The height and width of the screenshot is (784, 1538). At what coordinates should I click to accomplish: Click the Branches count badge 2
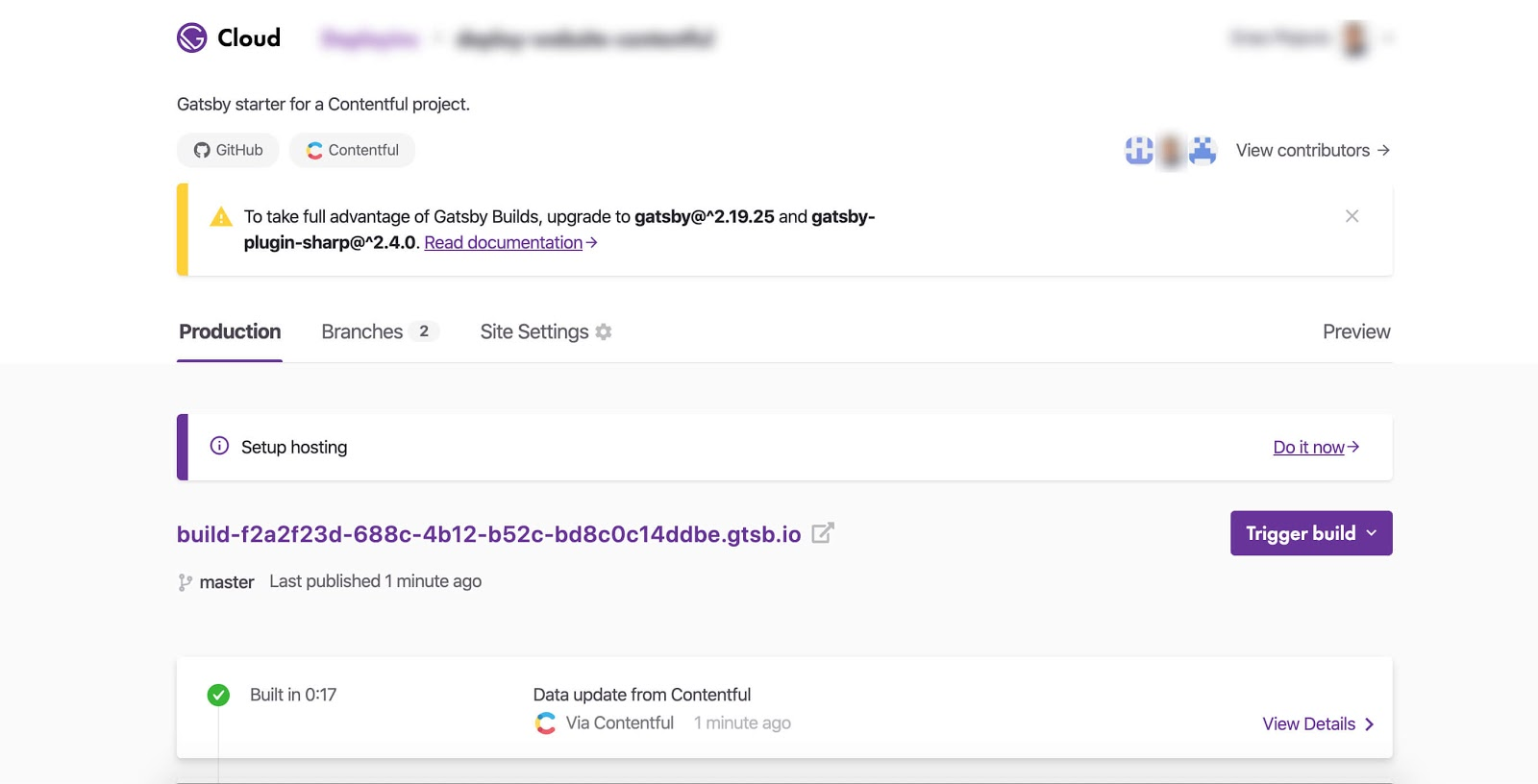[x=424, y=331]
